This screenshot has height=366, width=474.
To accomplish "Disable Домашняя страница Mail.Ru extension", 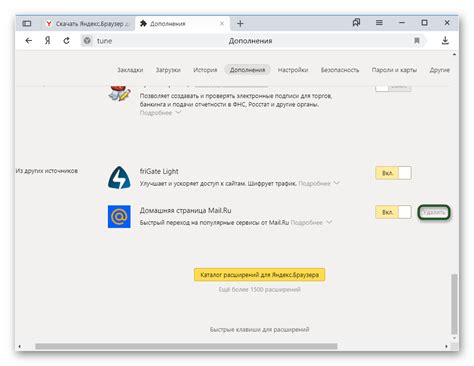I will (393, 212).
